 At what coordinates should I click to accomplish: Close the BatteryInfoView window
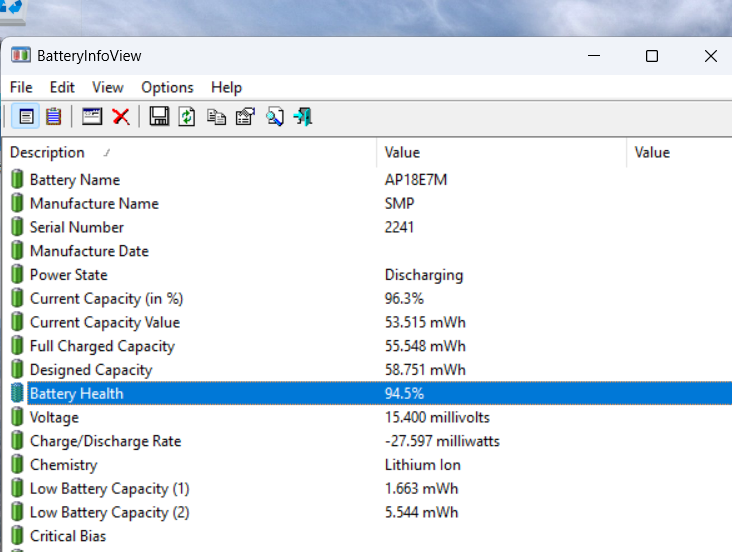(x=711, y=56)
